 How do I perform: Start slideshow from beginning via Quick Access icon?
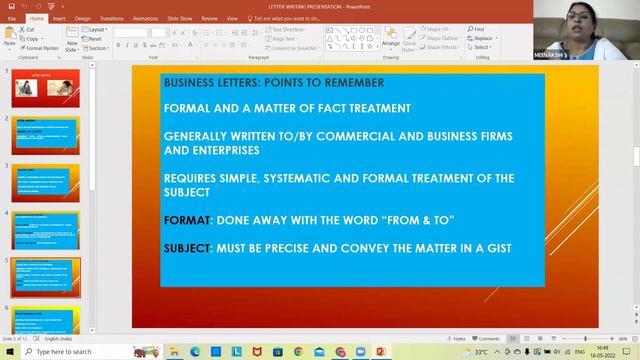51,7
